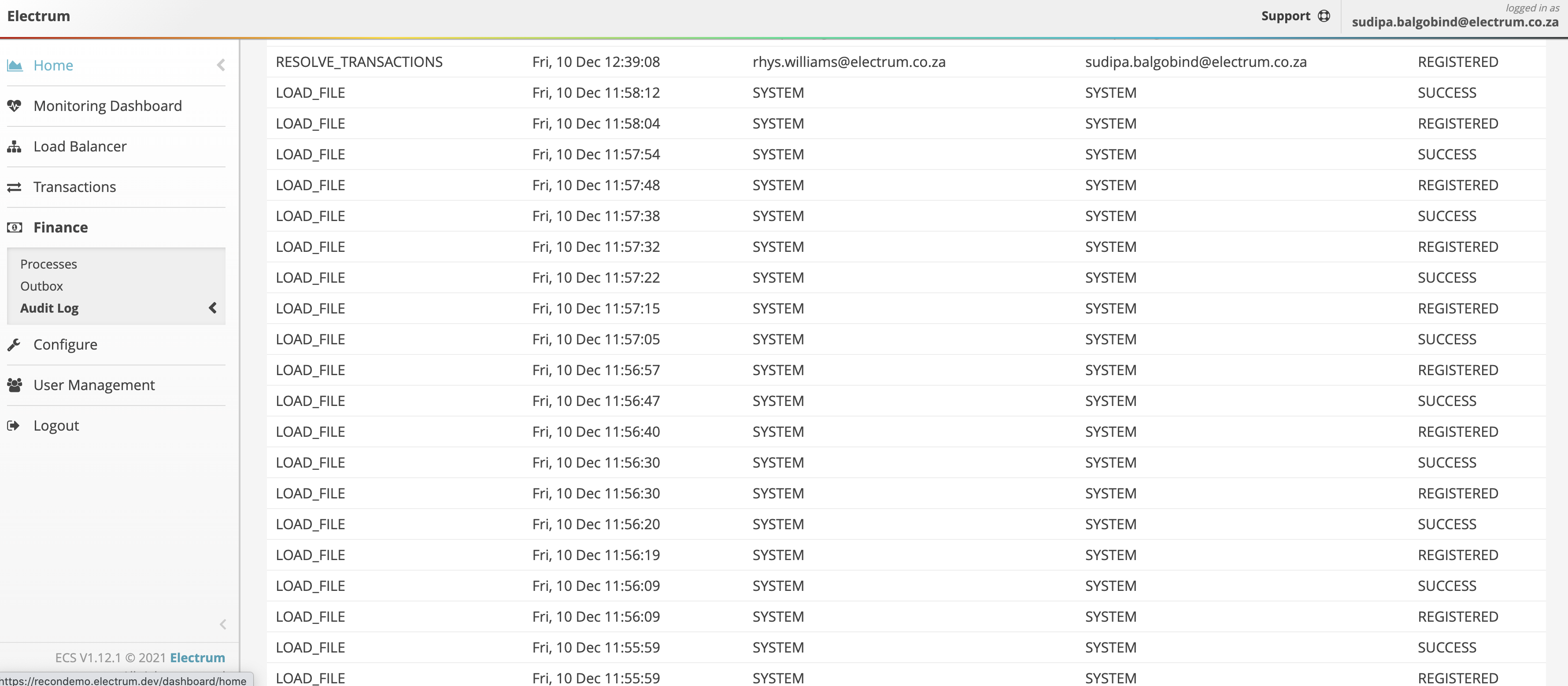Collapse the sidebar using bottom chevron
Screen dimensions: 1568x686
[223, 624]
